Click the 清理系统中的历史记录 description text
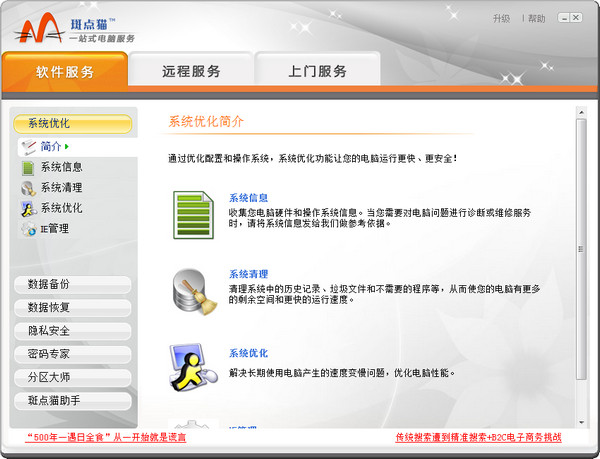600x459 pixels. click(x=384, y=294)
